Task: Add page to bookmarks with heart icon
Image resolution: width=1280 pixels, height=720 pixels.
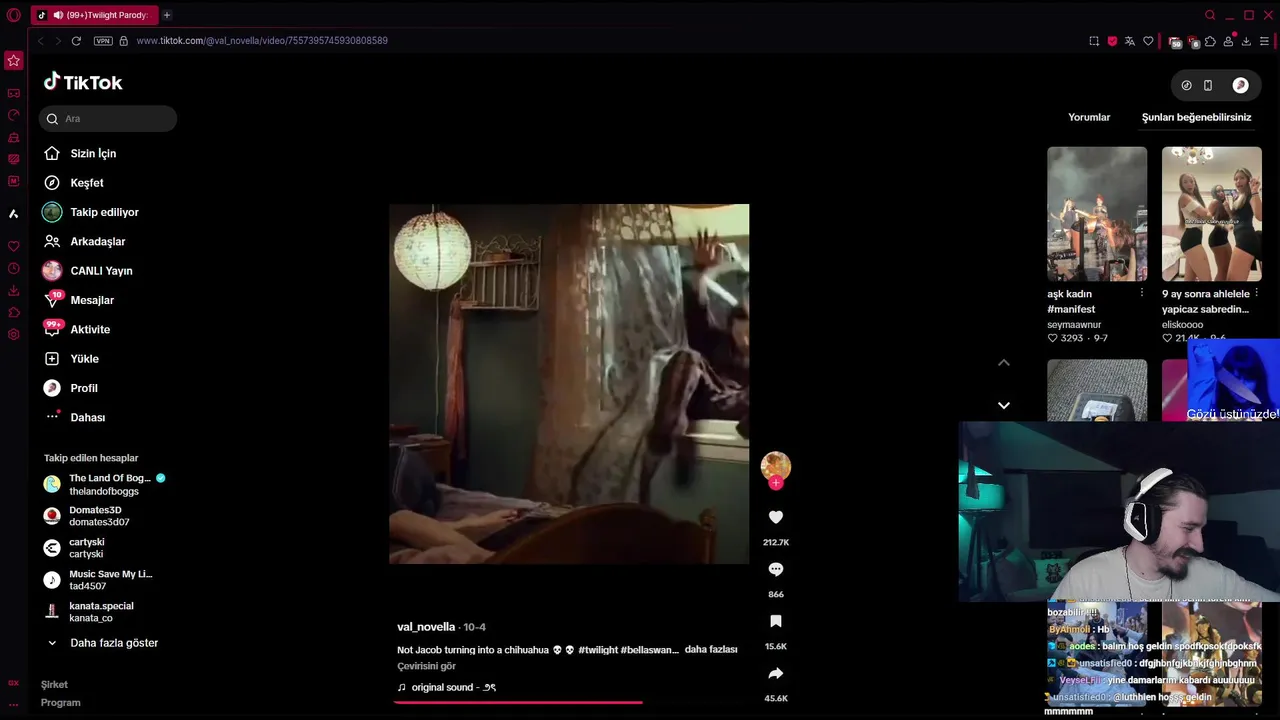Action: point(1148,41)
